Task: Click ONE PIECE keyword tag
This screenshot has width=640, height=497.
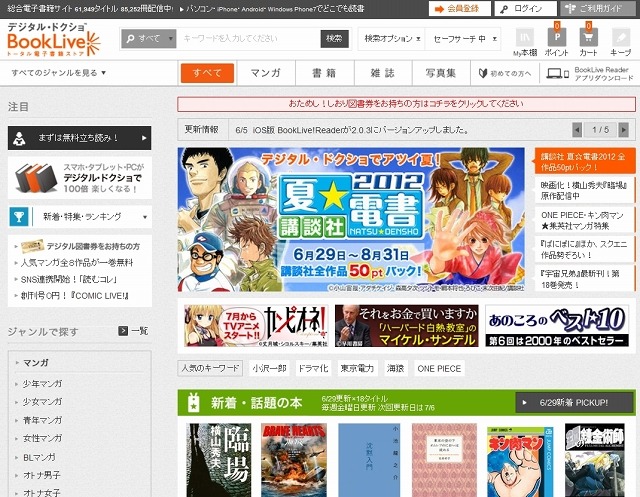Action: pyautogui.click(x=439, y=368)
